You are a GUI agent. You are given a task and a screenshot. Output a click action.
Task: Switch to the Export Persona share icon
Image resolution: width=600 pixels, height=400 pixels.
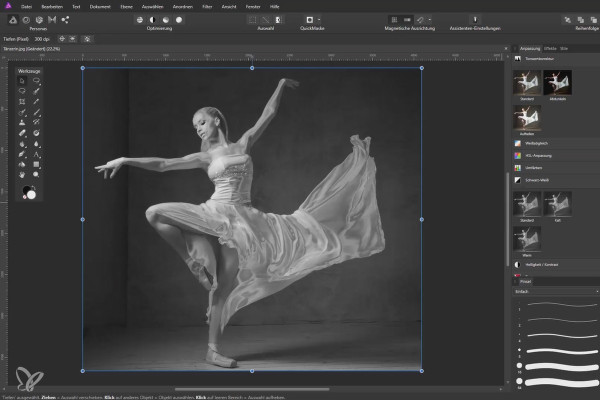[65, 20]
